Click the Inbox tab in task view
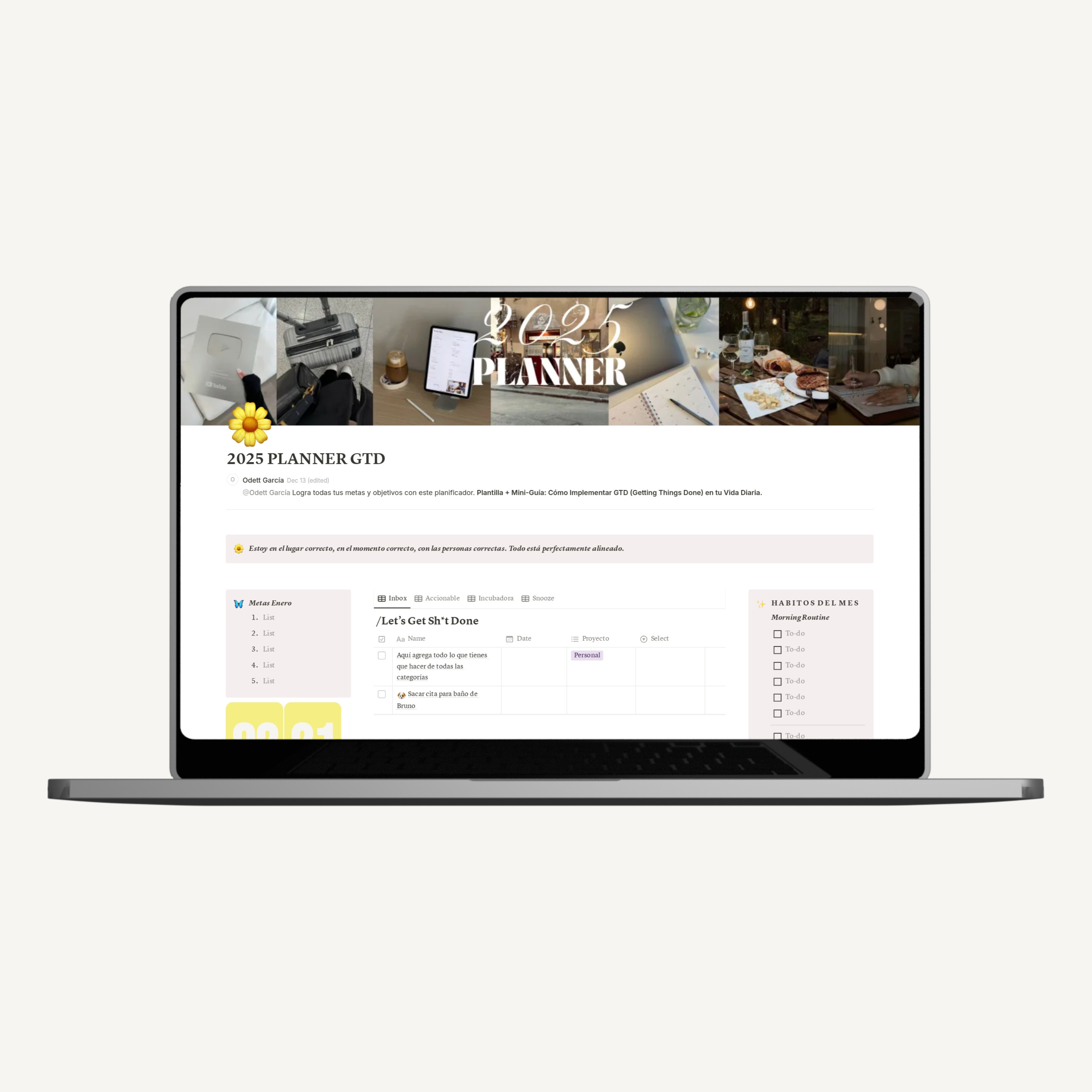 pos(393,598)
